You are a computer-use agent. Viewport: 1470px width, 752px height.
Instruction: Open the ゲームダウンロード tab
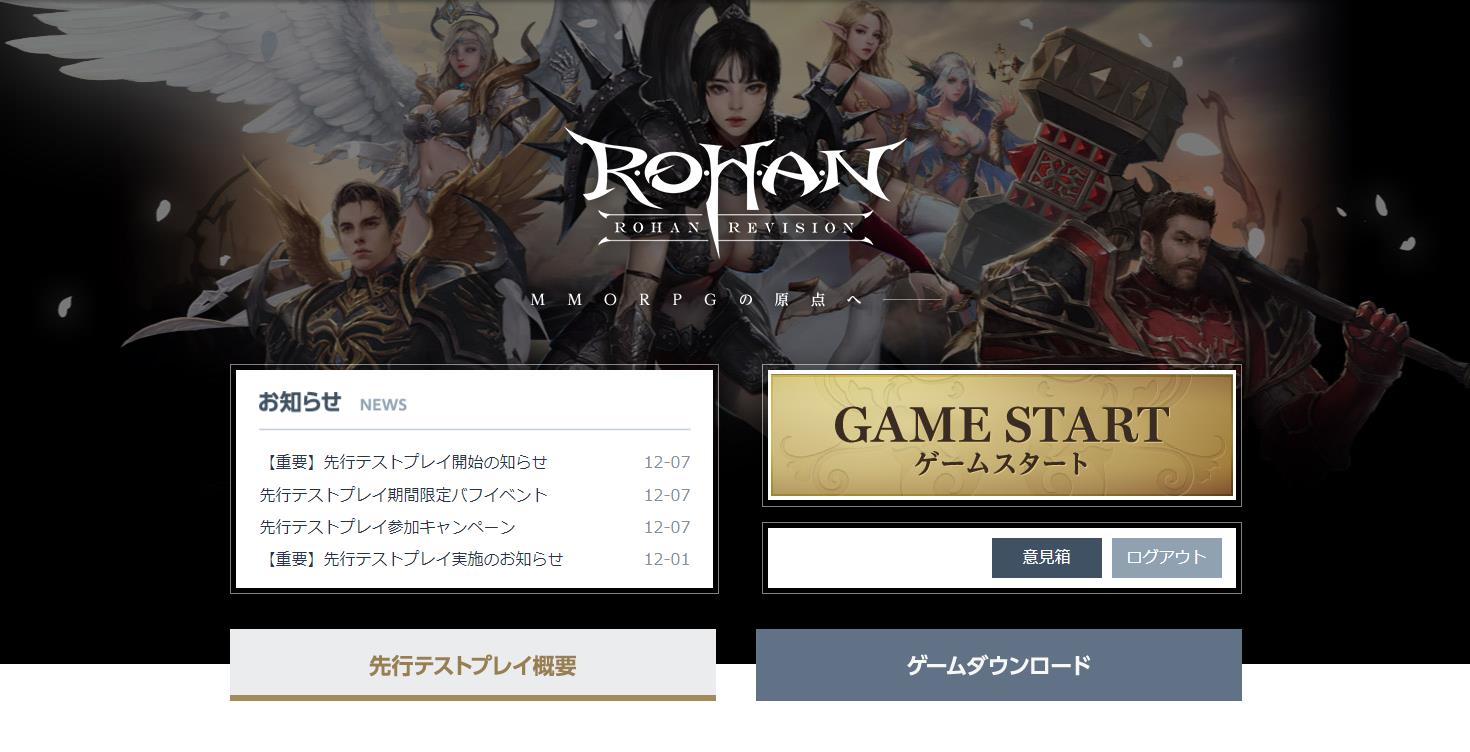999,665
